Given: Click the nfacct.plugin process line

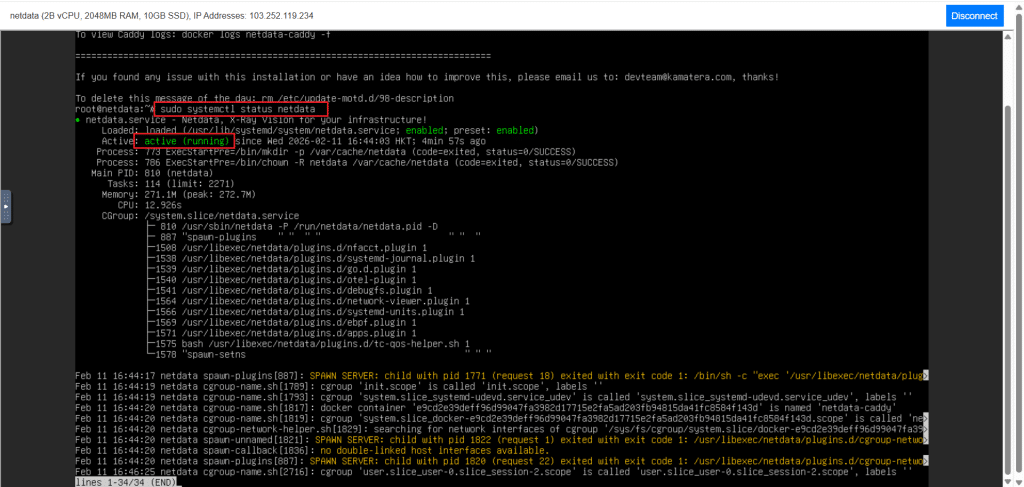Looking at the screenshot, I should tap(287, 248).
